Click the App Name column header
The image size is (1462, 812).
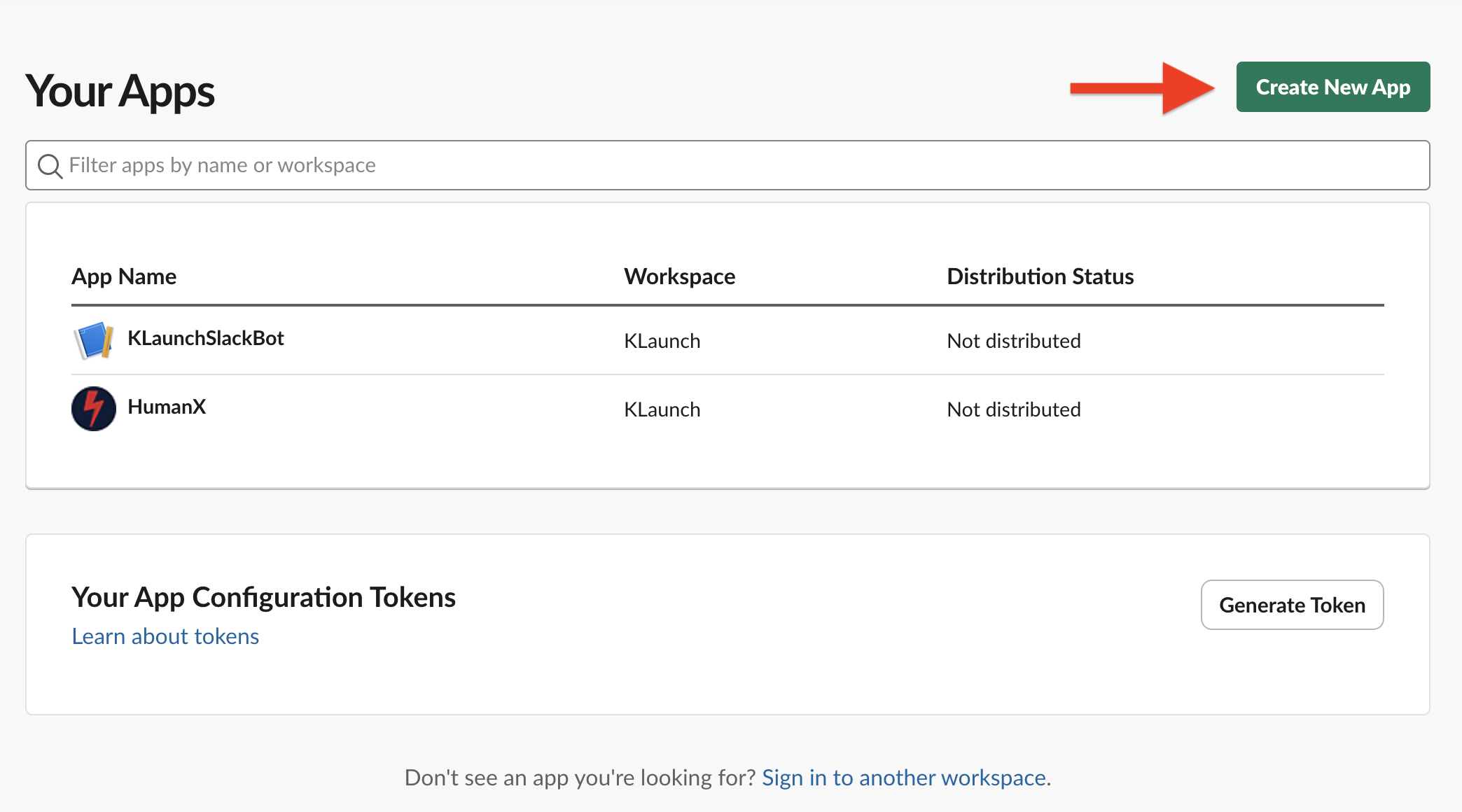point(124,276)
